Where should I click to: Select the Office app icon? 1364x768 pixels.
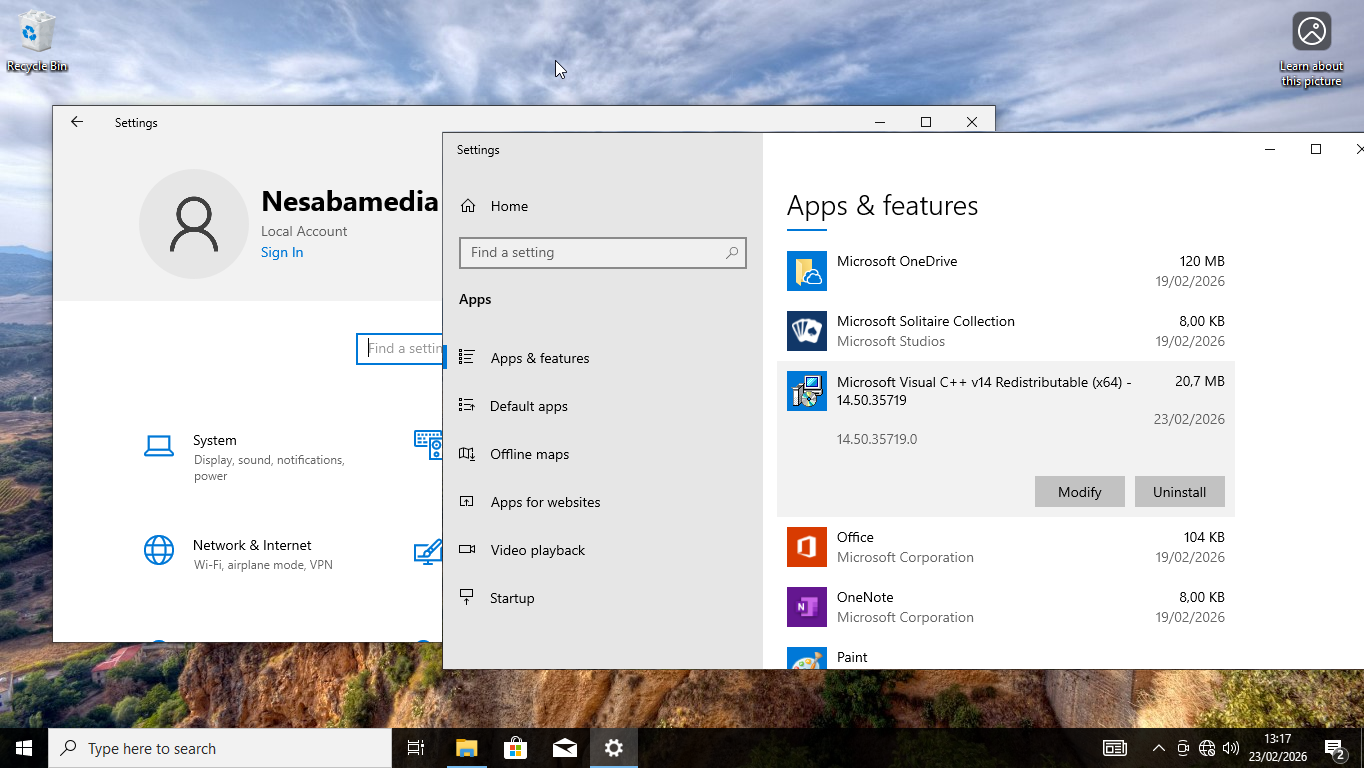(806, 547)
